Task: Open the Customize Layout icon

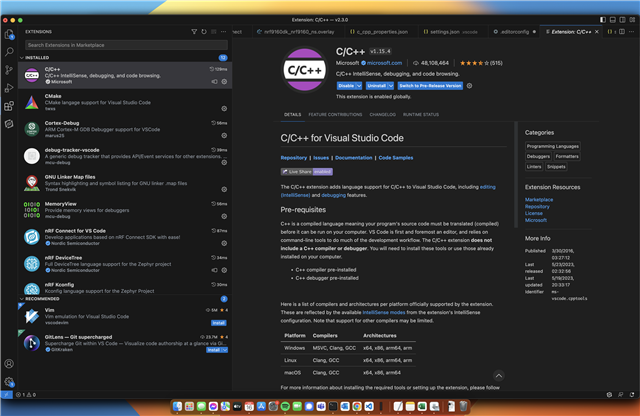Action: click(x=632, y=20)
